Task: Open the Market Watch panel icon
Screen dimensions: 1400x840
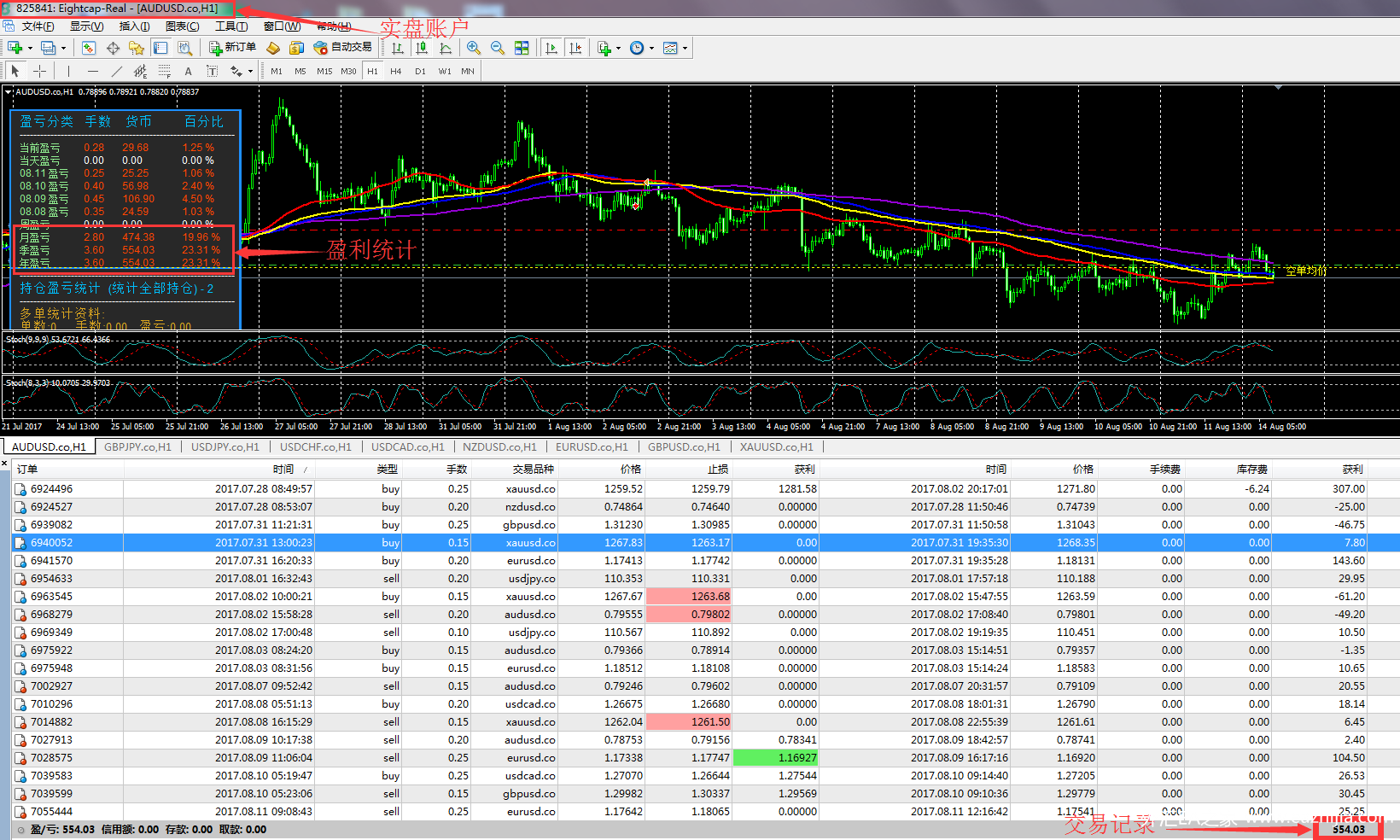Action: [88, 48]
